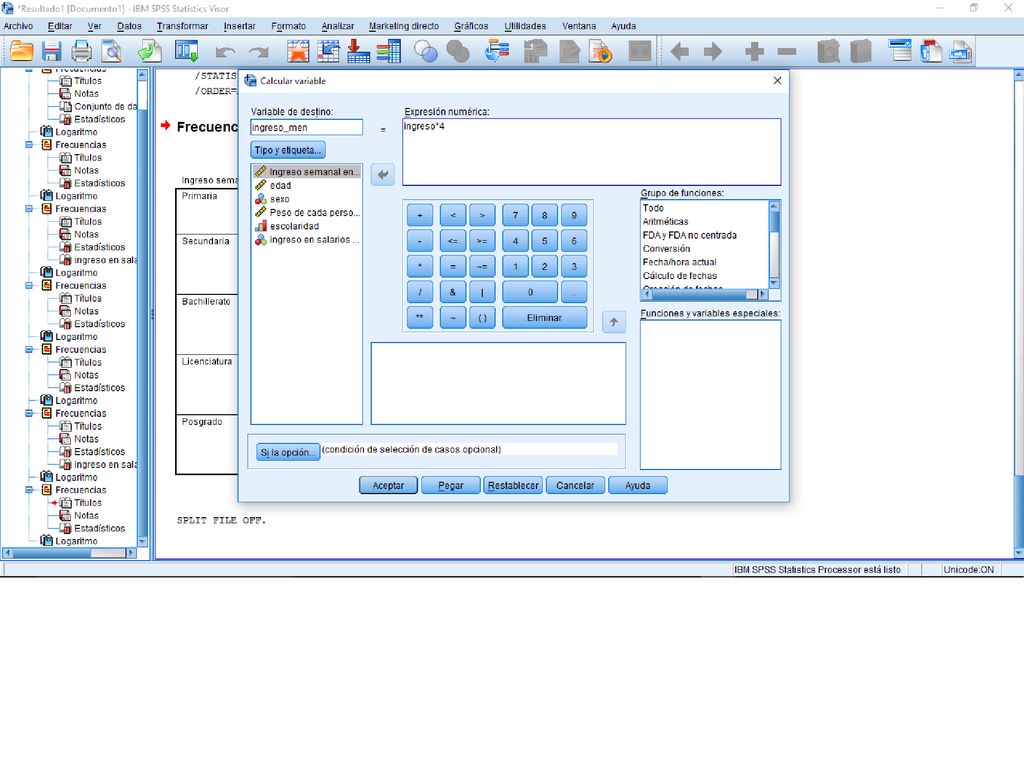
Task: Click the function group vertical scrollbar thumb
Action: point(775,221)
